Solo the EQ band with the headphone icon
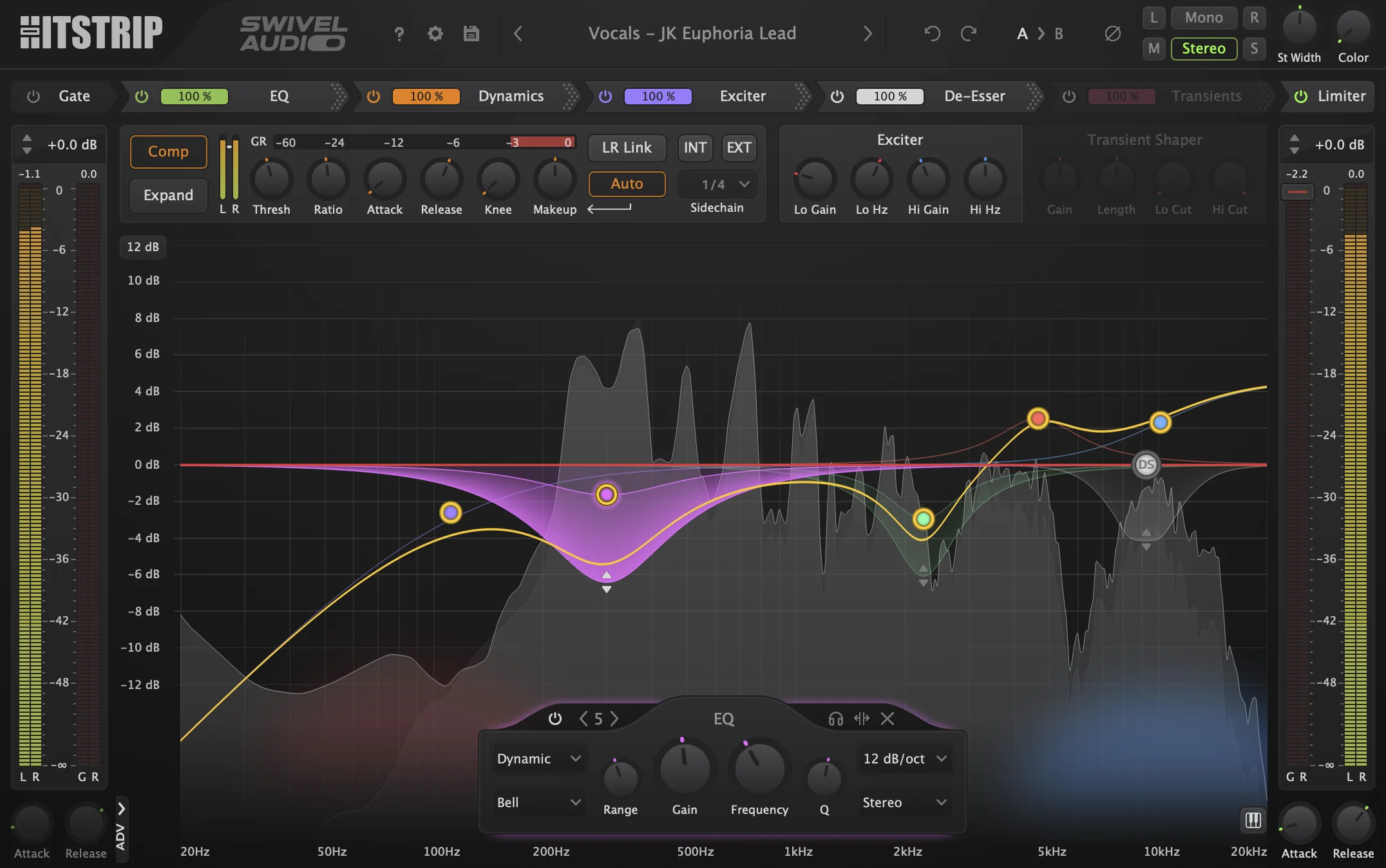 click(x=835, y=719)
